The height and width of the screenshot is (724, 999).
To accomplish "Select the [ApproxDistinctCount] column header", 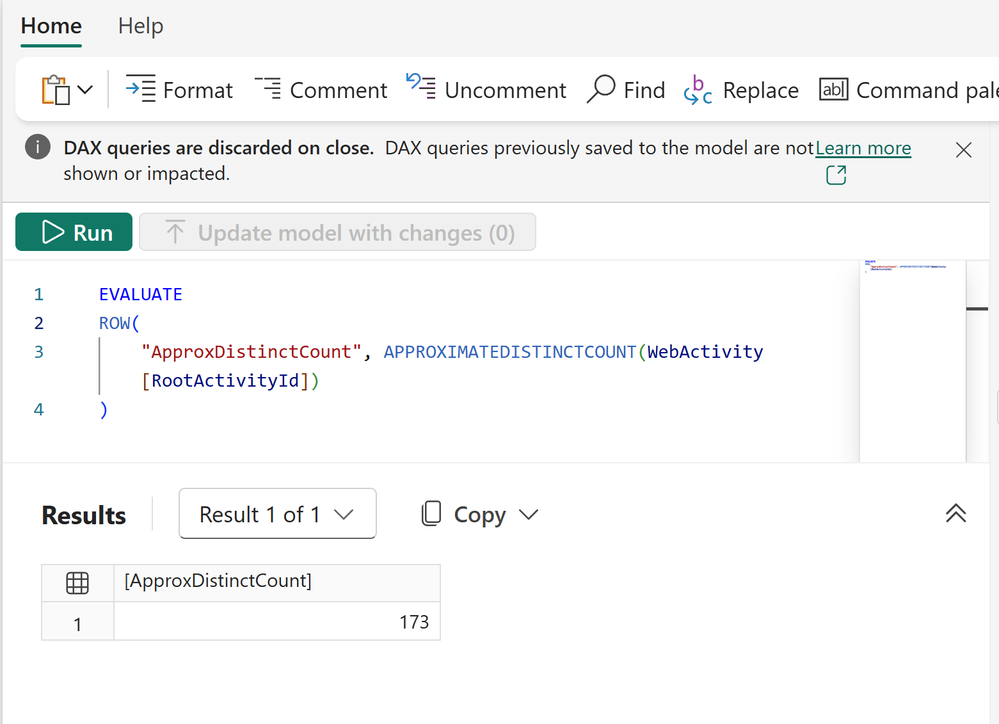I will [277, 582].
